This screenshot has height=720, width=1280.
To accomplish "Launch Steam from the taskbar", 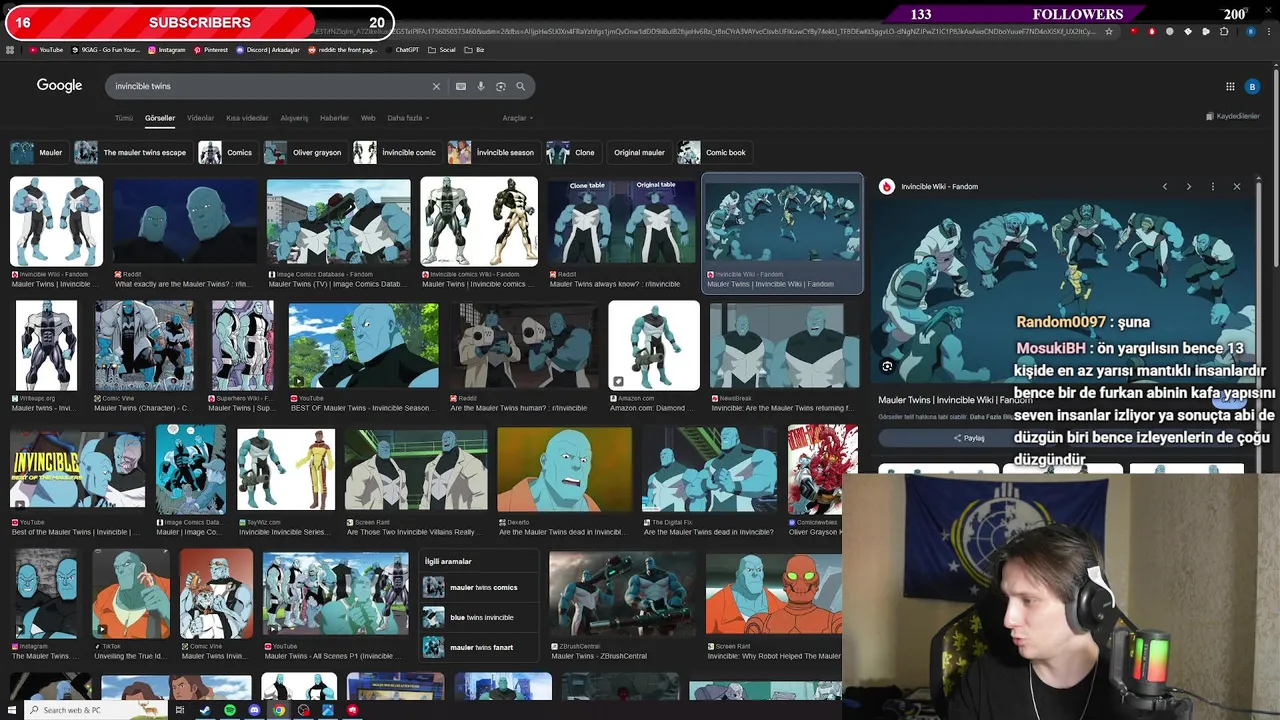I will coord(205,710).
